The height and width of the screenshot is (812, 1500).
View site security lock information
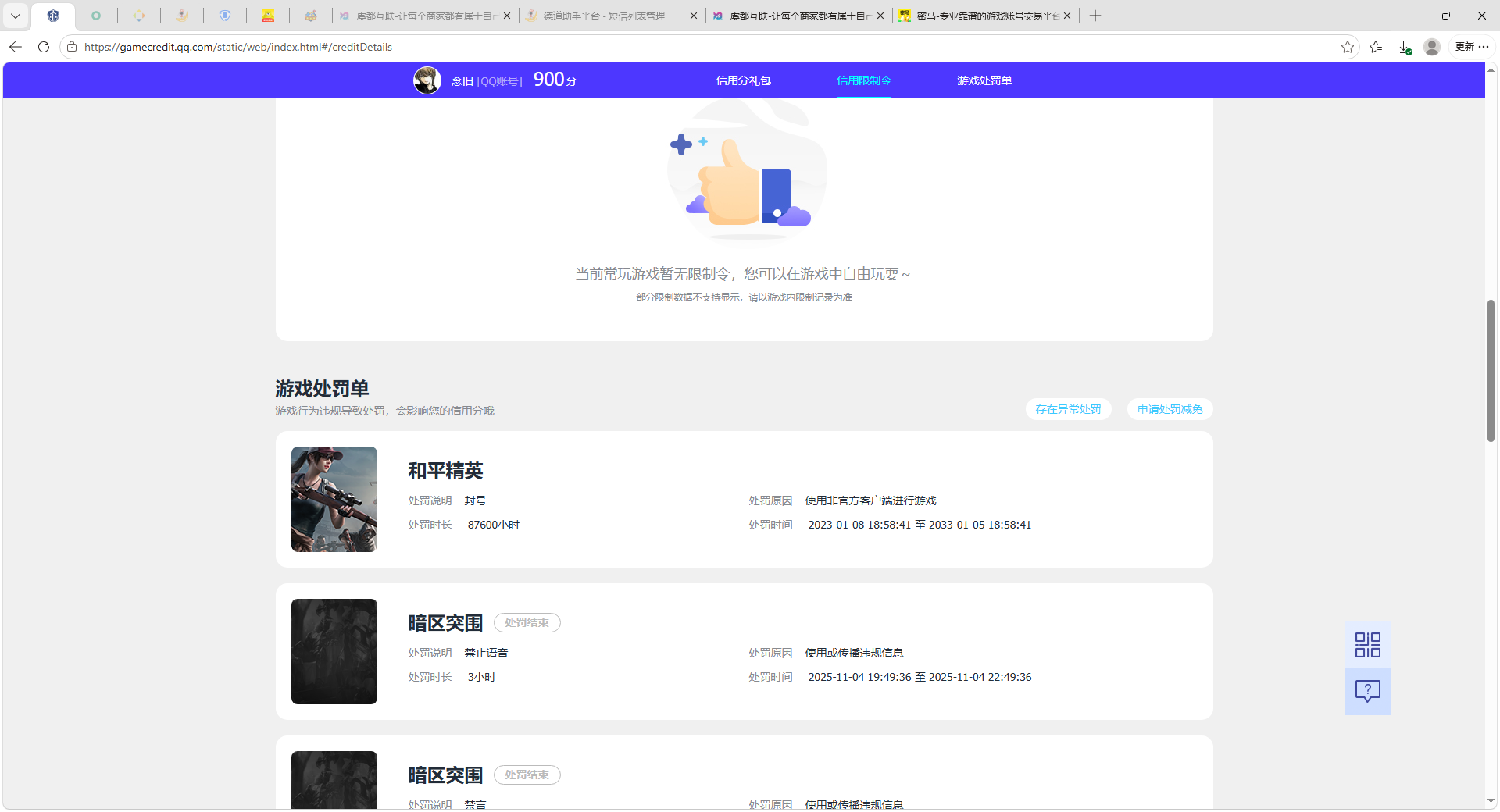click(72, 47)
